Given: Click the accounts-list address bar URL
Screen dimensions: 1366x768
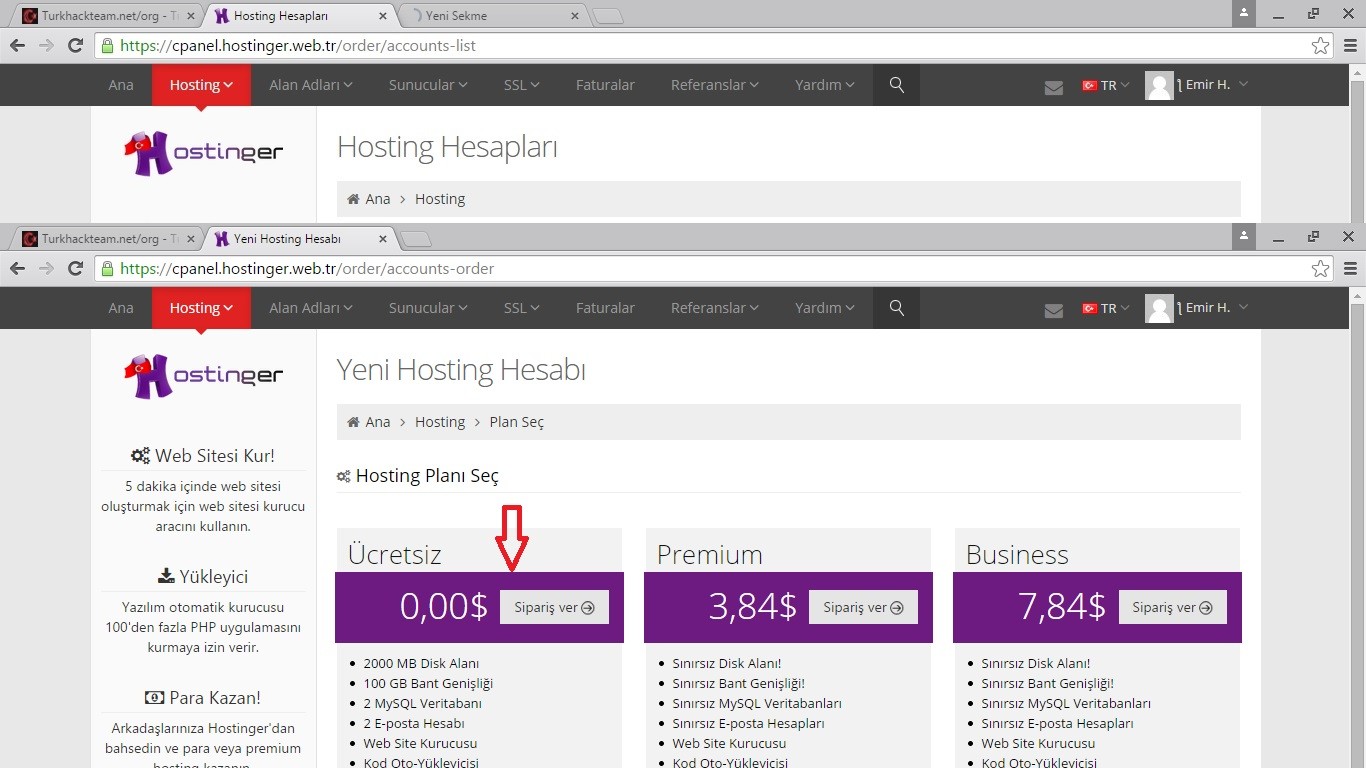Looking at the screenshot, I should click(x=298, y=45).
